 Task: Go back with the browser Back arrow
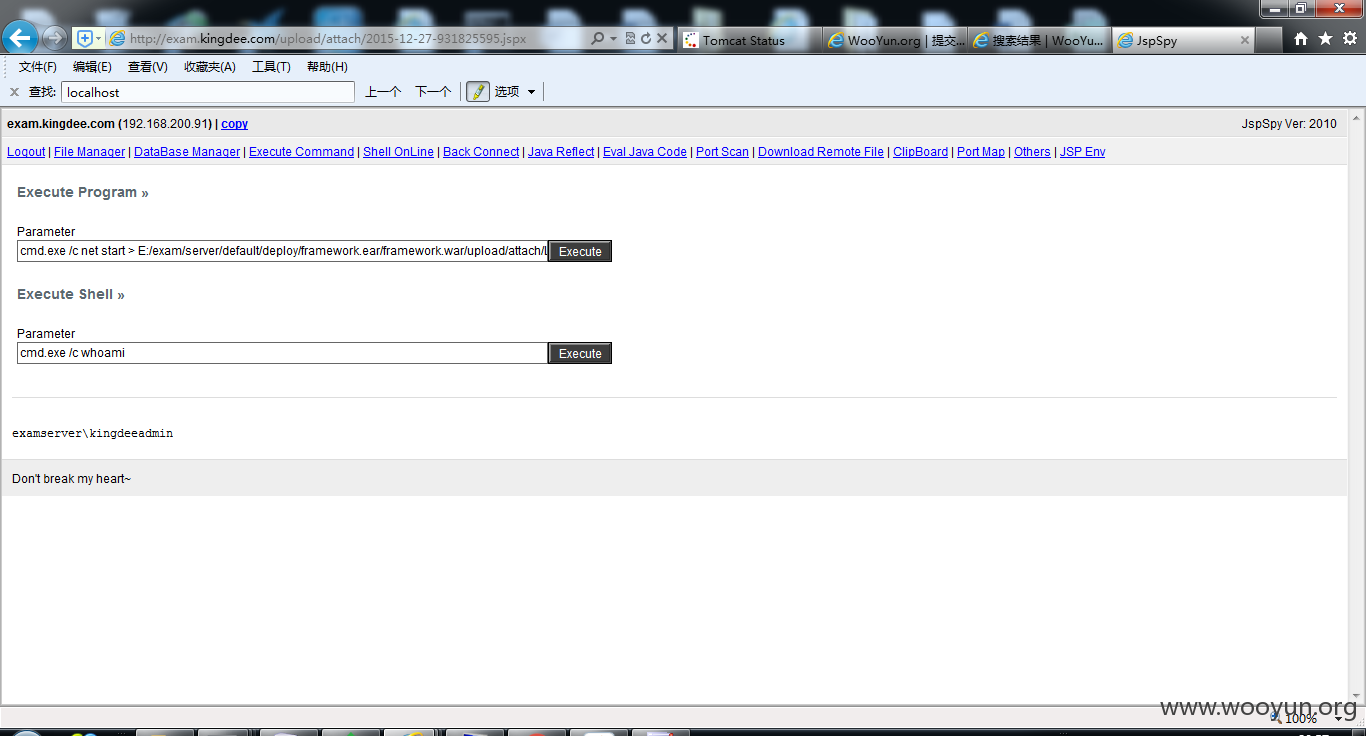(x=20, y=38)
